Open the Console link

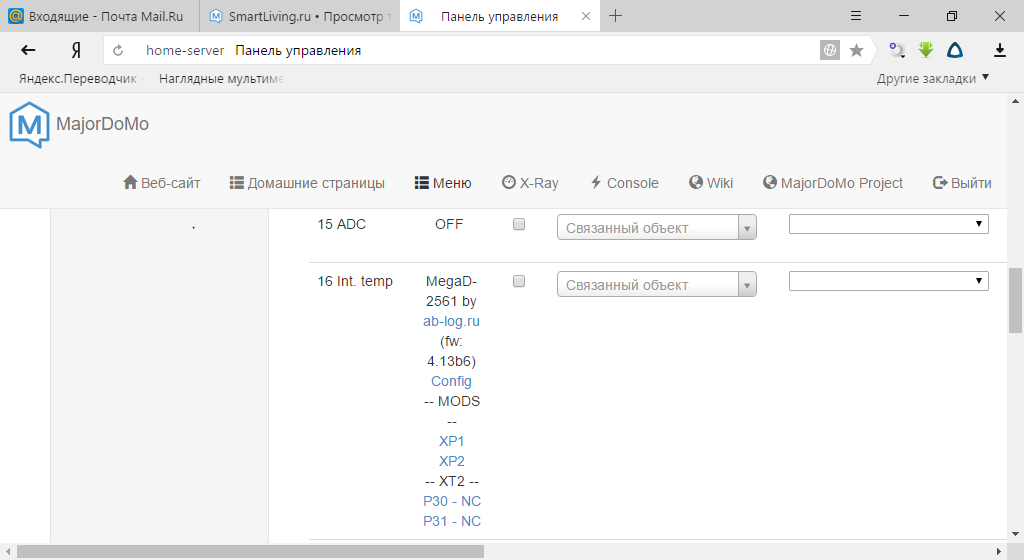pyautogui.click(x=624, y=183)
